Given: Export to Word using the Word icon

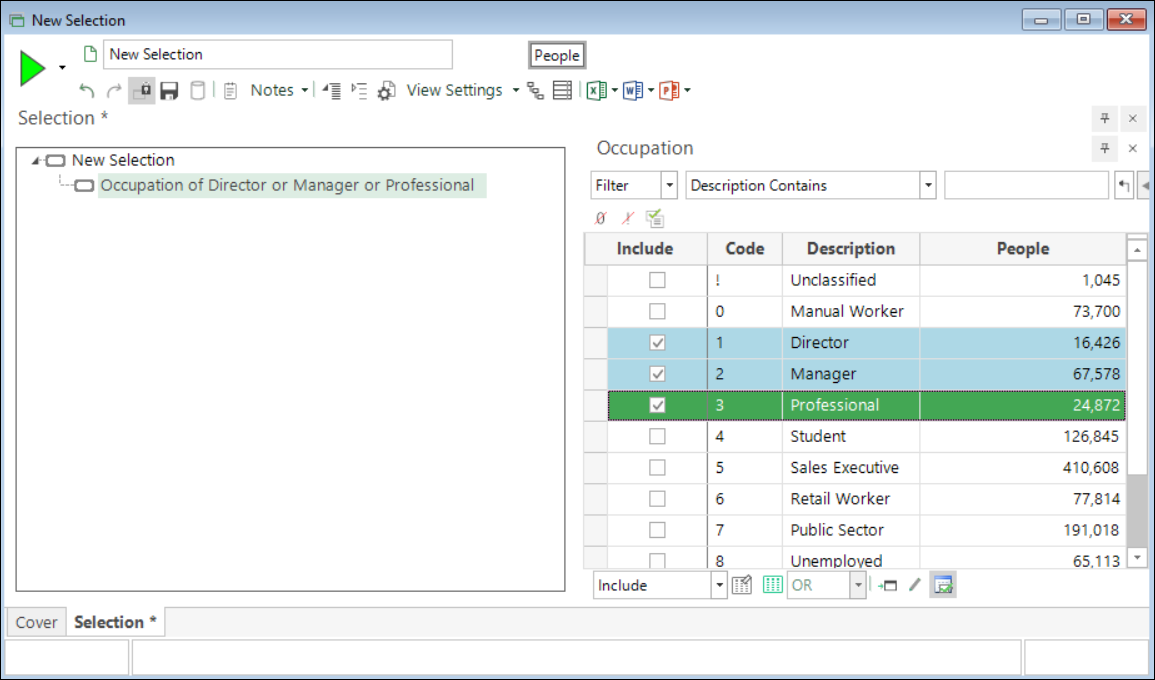Looking at the screenshot, I should 632,91.
